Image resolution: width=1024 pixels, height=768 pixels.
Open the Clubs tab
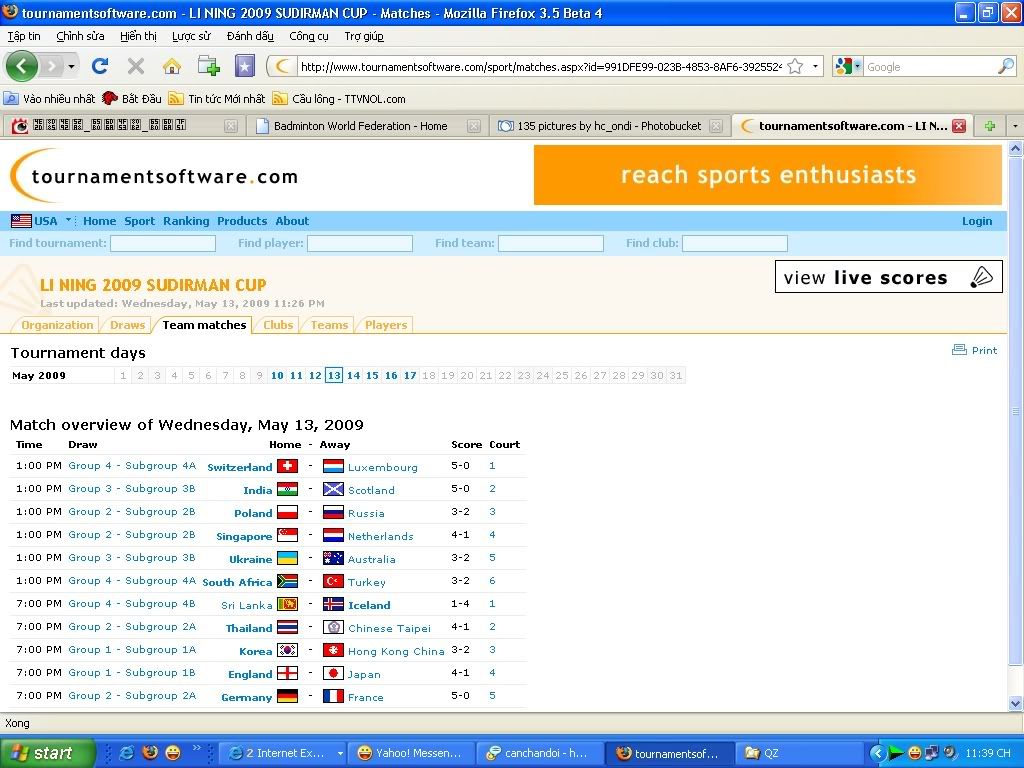(x=278, y=325)
